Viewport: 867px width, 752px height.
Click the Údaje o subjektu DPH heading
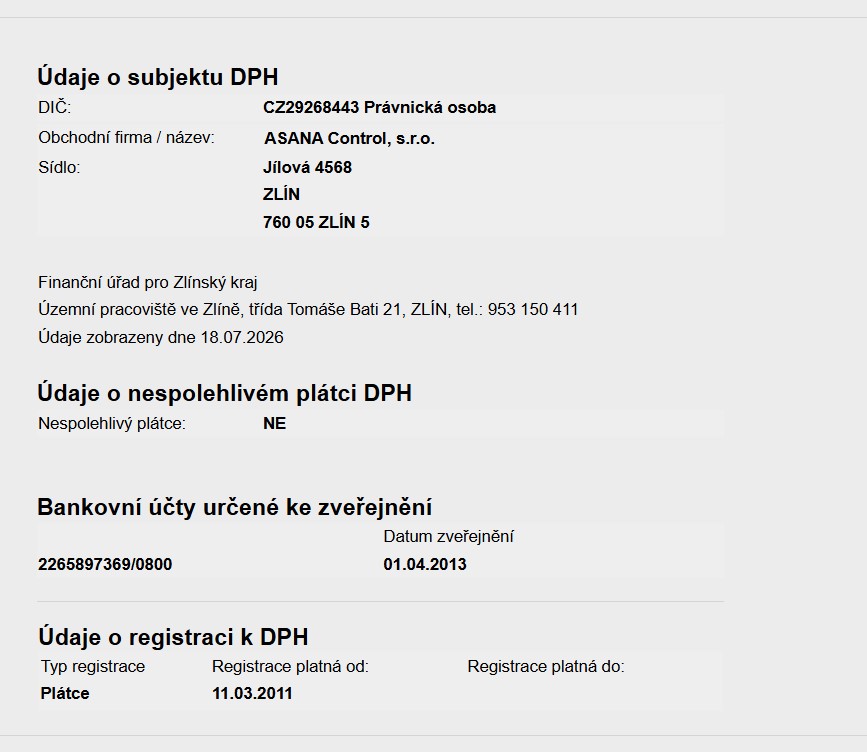(x=158, y=77)
